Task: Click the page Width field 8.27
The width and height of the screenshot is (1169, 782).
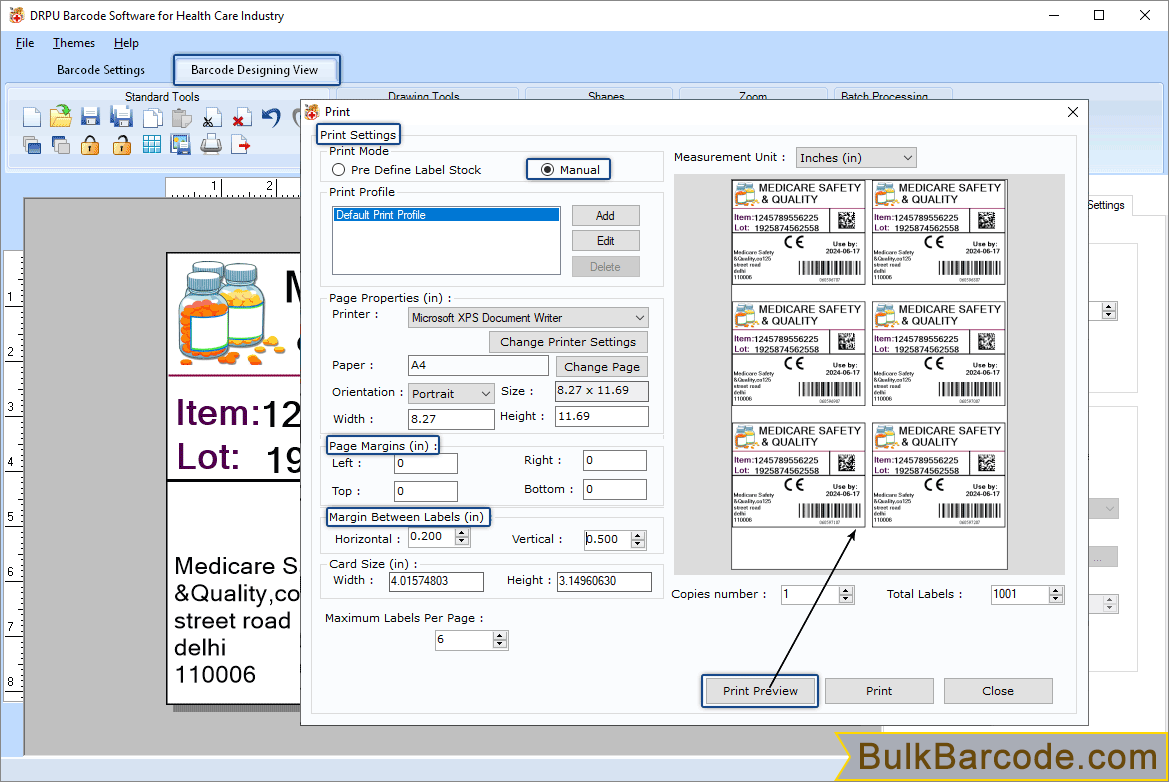Action: (451, 419)
